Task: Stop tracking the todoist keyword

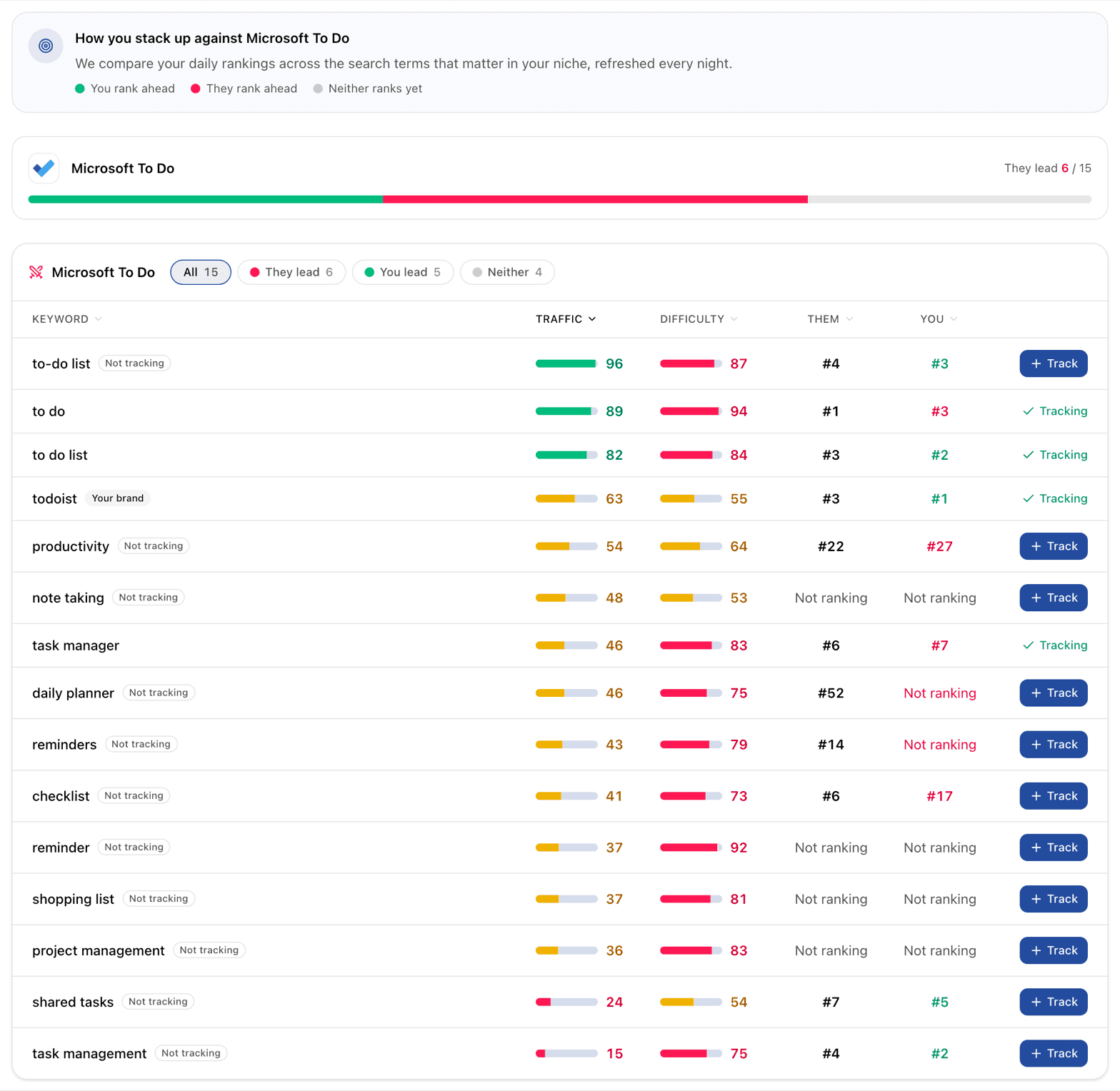Action: point(1055,498)
